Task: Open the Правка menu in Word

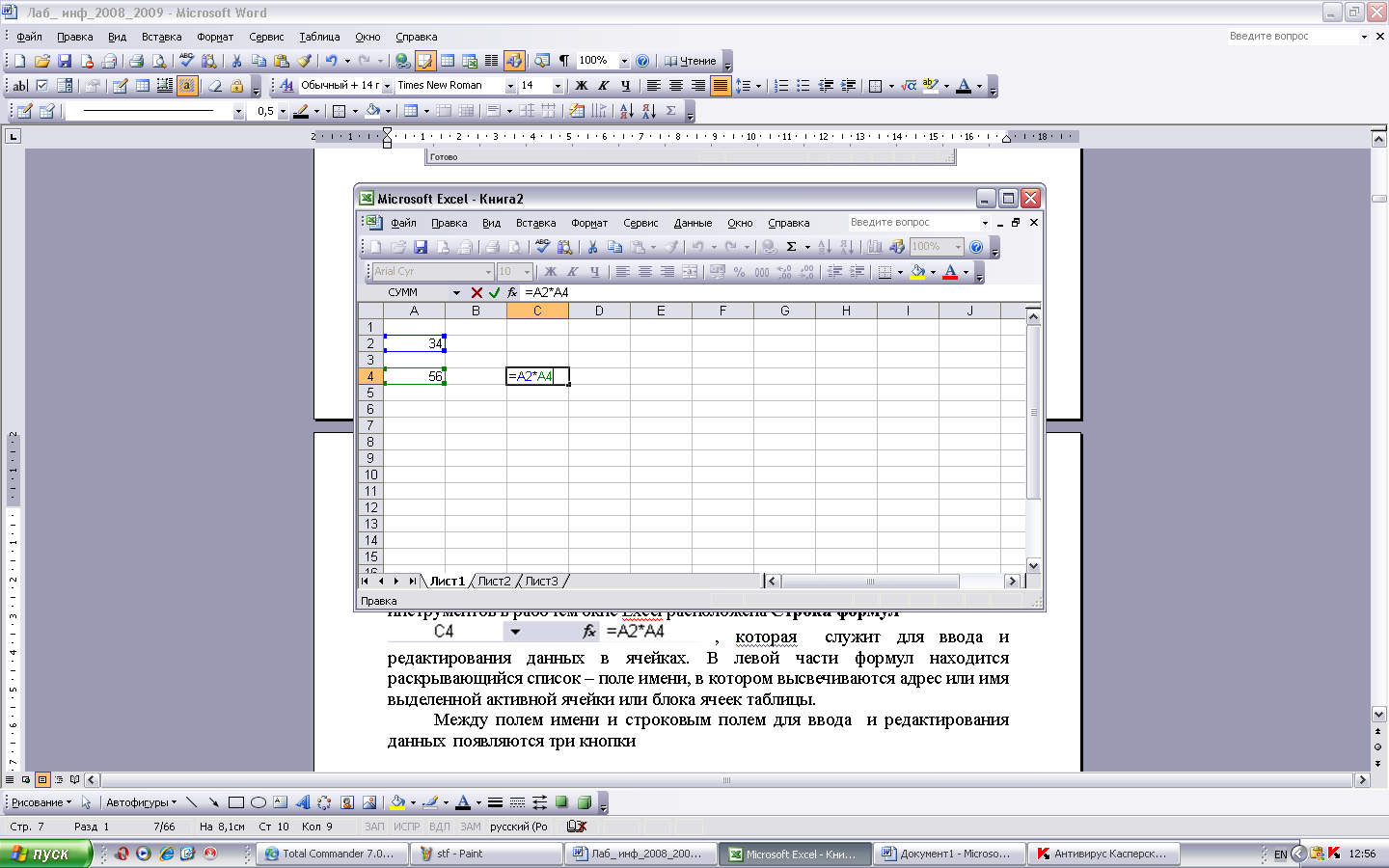Action: (75, 37)
